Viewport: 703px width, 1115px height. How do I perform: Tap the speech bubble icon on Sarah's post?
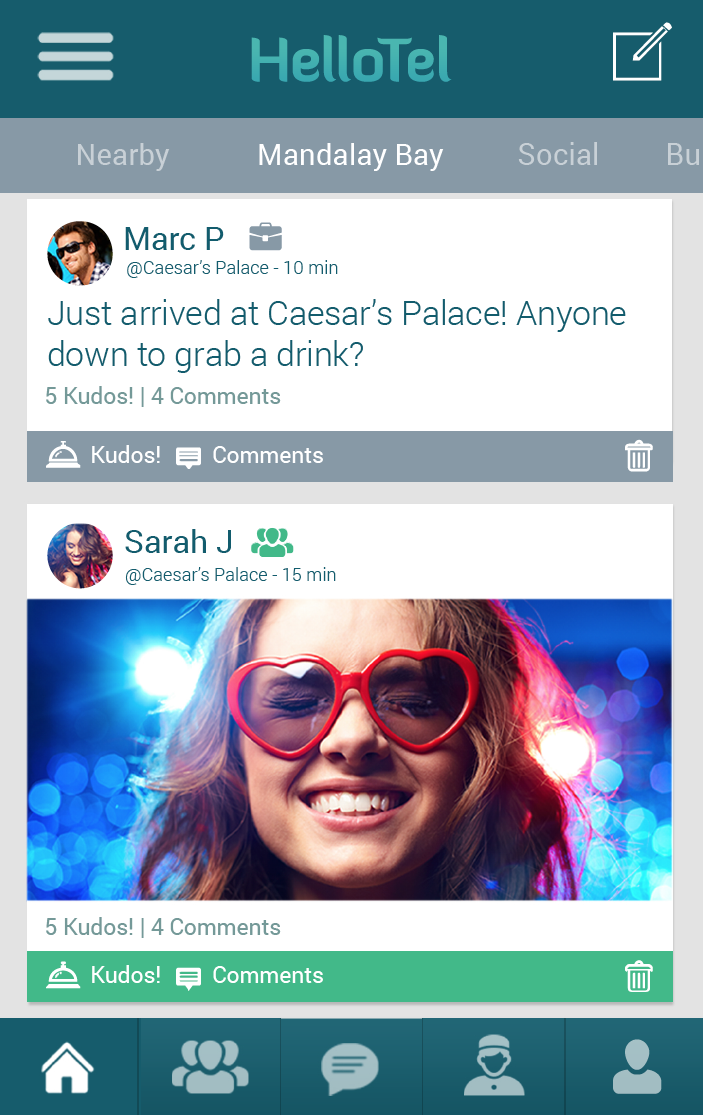(x=188, y=976)
